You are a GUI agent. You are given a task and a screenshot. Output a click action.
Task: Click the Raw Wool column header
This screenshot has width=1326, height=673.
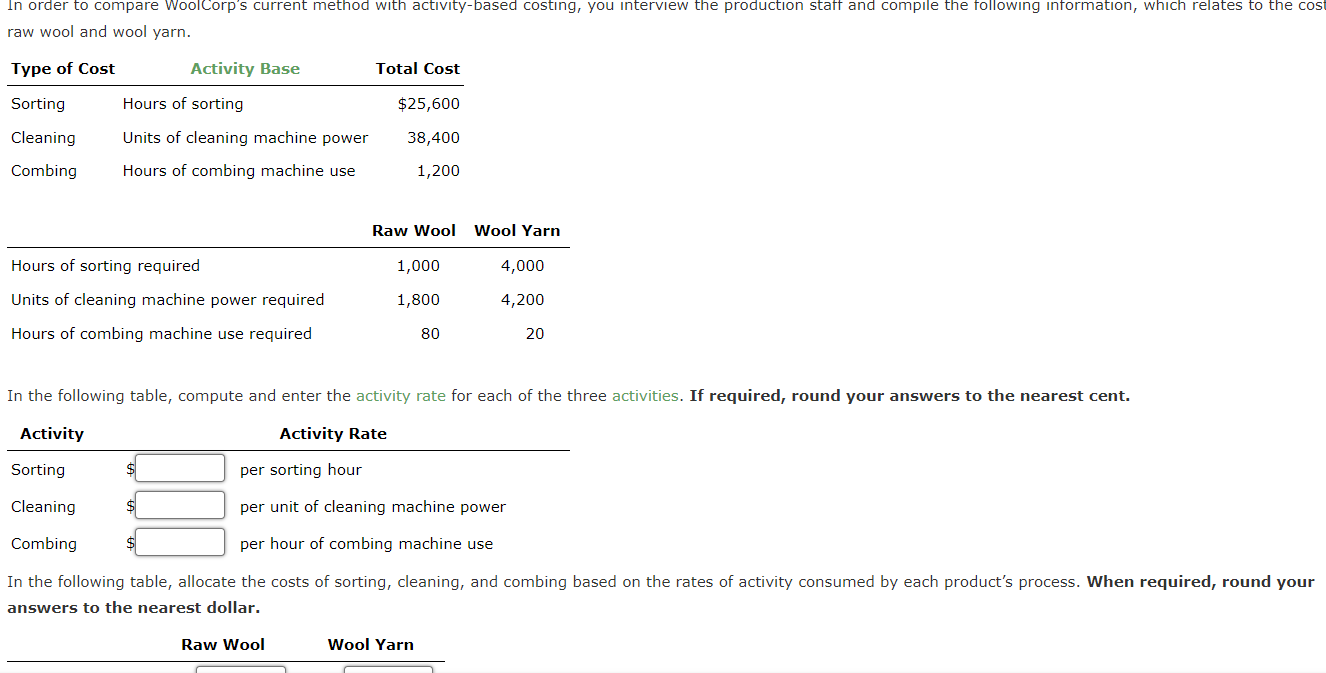pyautogui.click(x=414, y=230)
